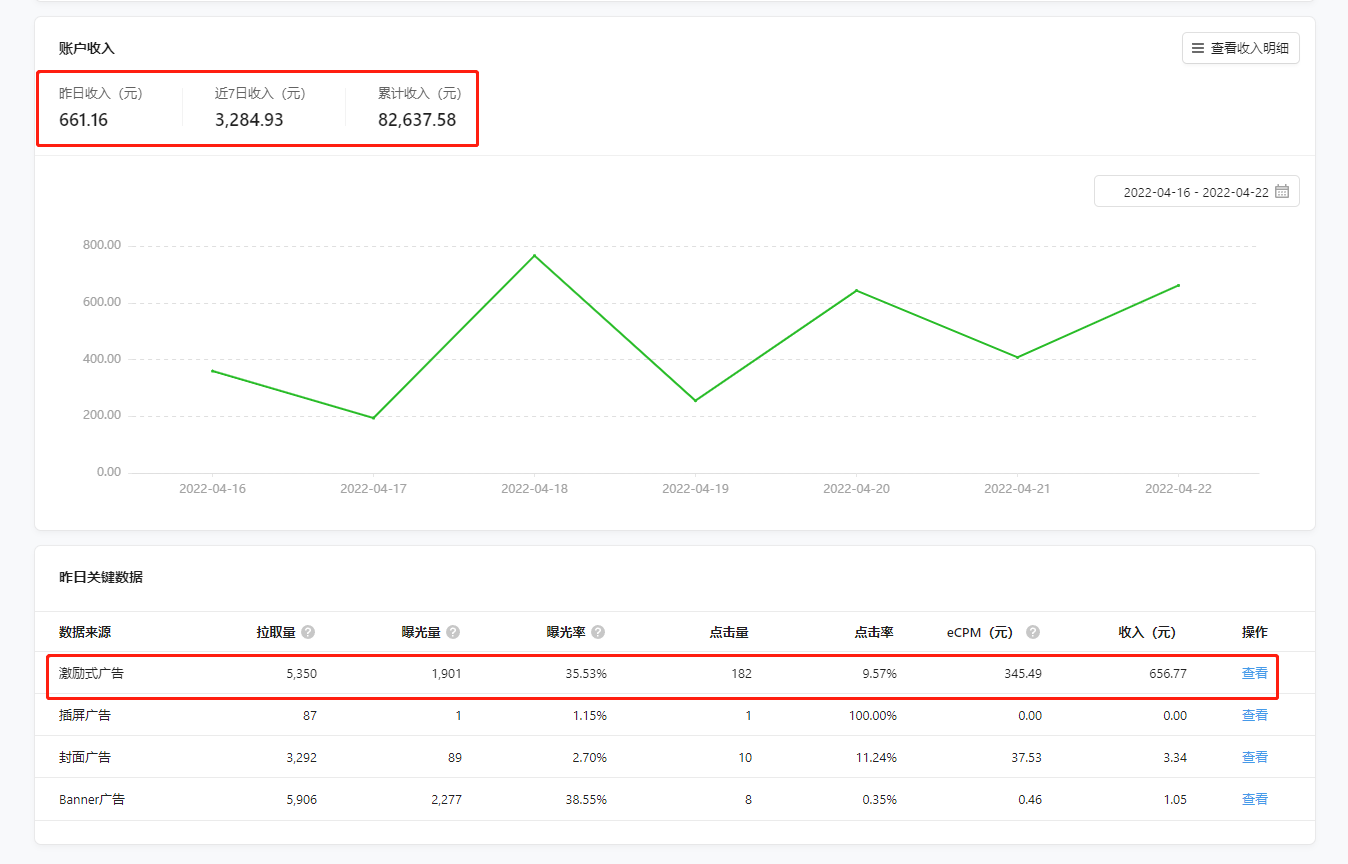This screenshot has width=1348, height=864.
Task: Click the calendar icon in date range field
Action: point(1282,192)
